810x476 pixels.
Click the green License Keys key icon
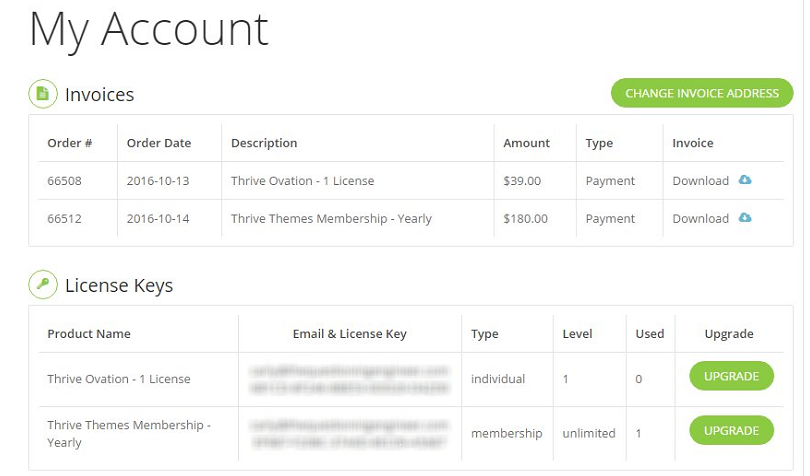coord(43,284)
